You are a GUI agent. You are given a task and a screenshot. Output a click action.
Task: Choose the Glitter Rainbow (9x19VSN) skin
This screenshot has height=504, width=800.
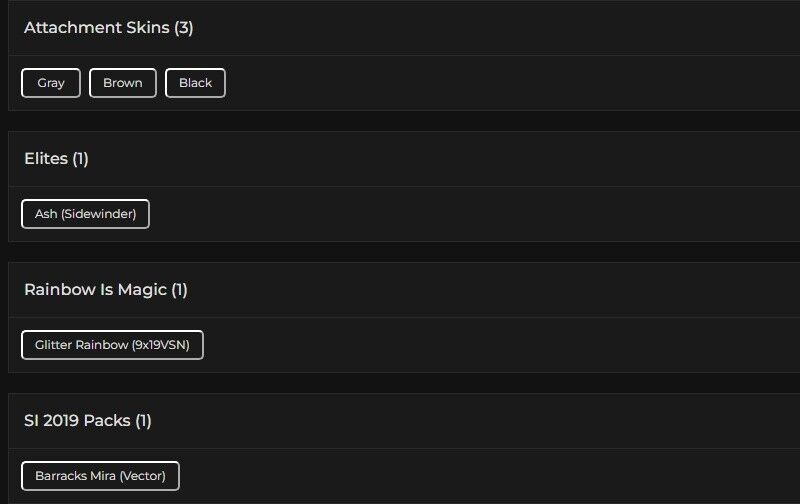tap(112, 345)
